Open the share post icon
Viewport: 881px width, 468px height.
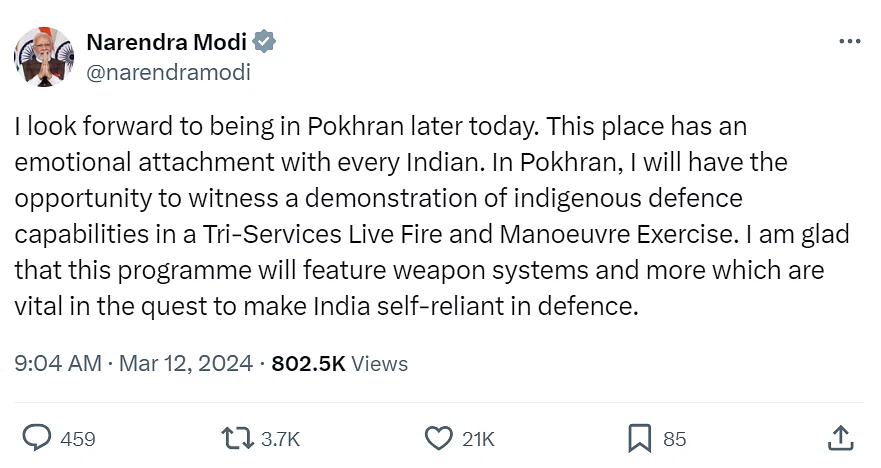(841, 438)
